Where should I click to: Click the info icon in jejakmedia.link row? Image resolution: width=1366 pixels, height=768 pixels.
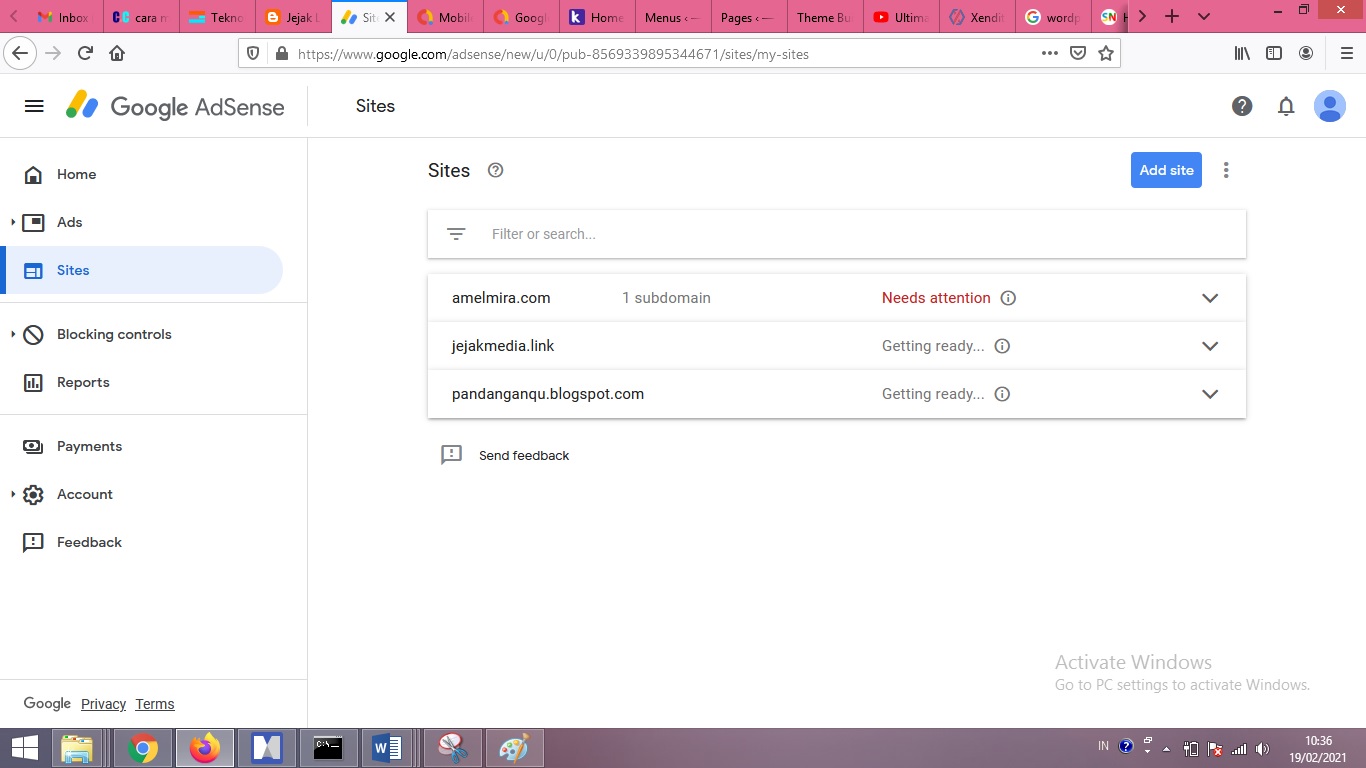click(1002, 346)
